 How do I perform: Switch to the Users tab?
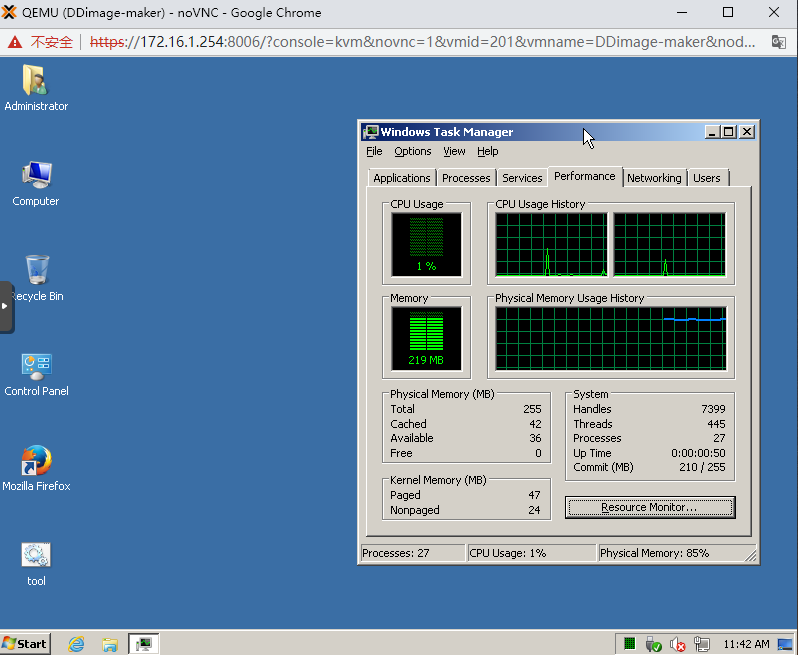point(707,178)
